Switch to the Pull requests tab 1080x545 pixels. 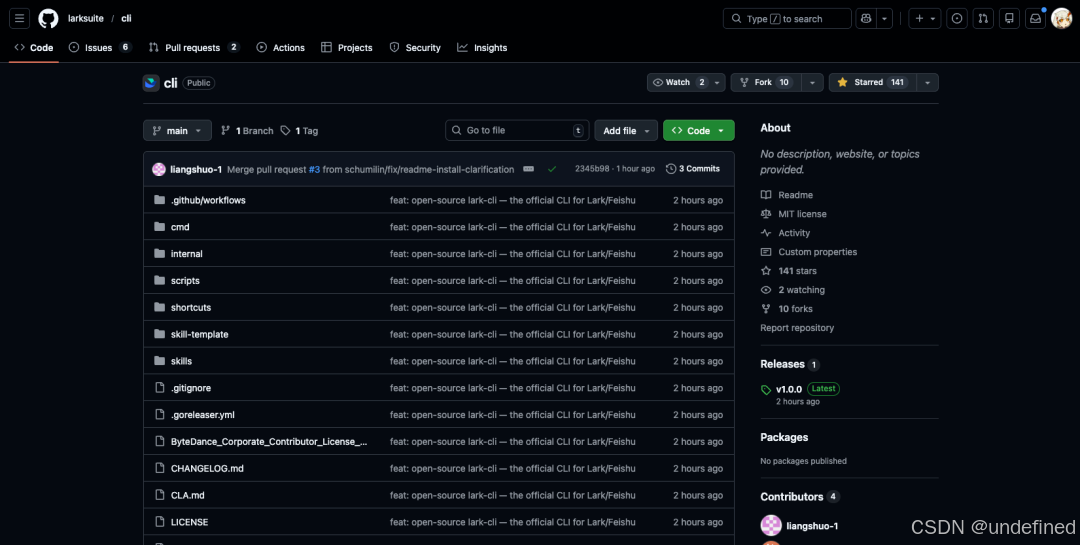tap(194, 48)
